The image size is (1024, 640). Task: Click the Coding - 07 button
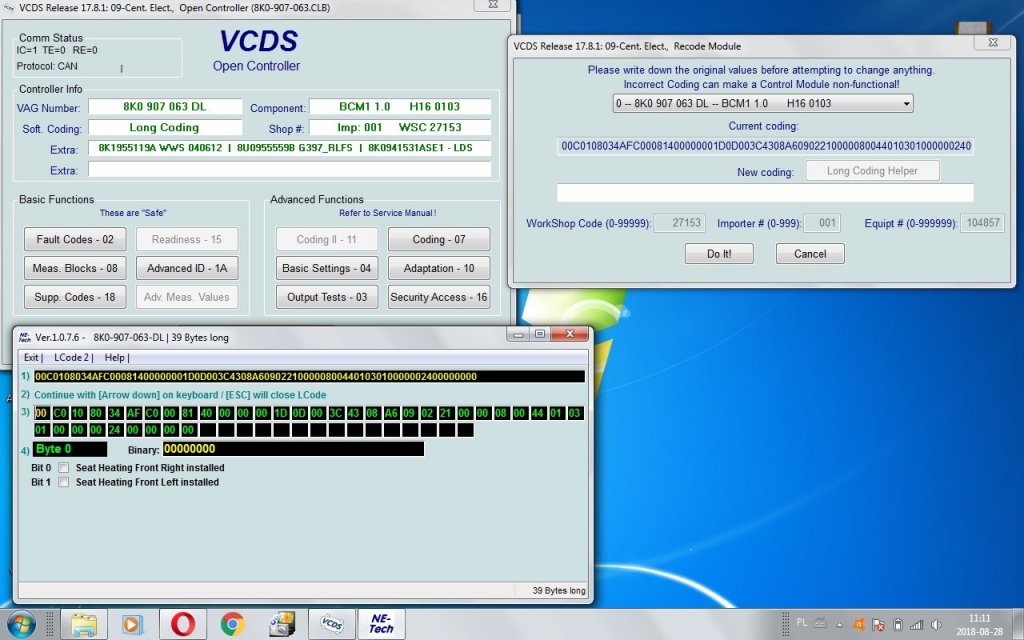(439, 239)
